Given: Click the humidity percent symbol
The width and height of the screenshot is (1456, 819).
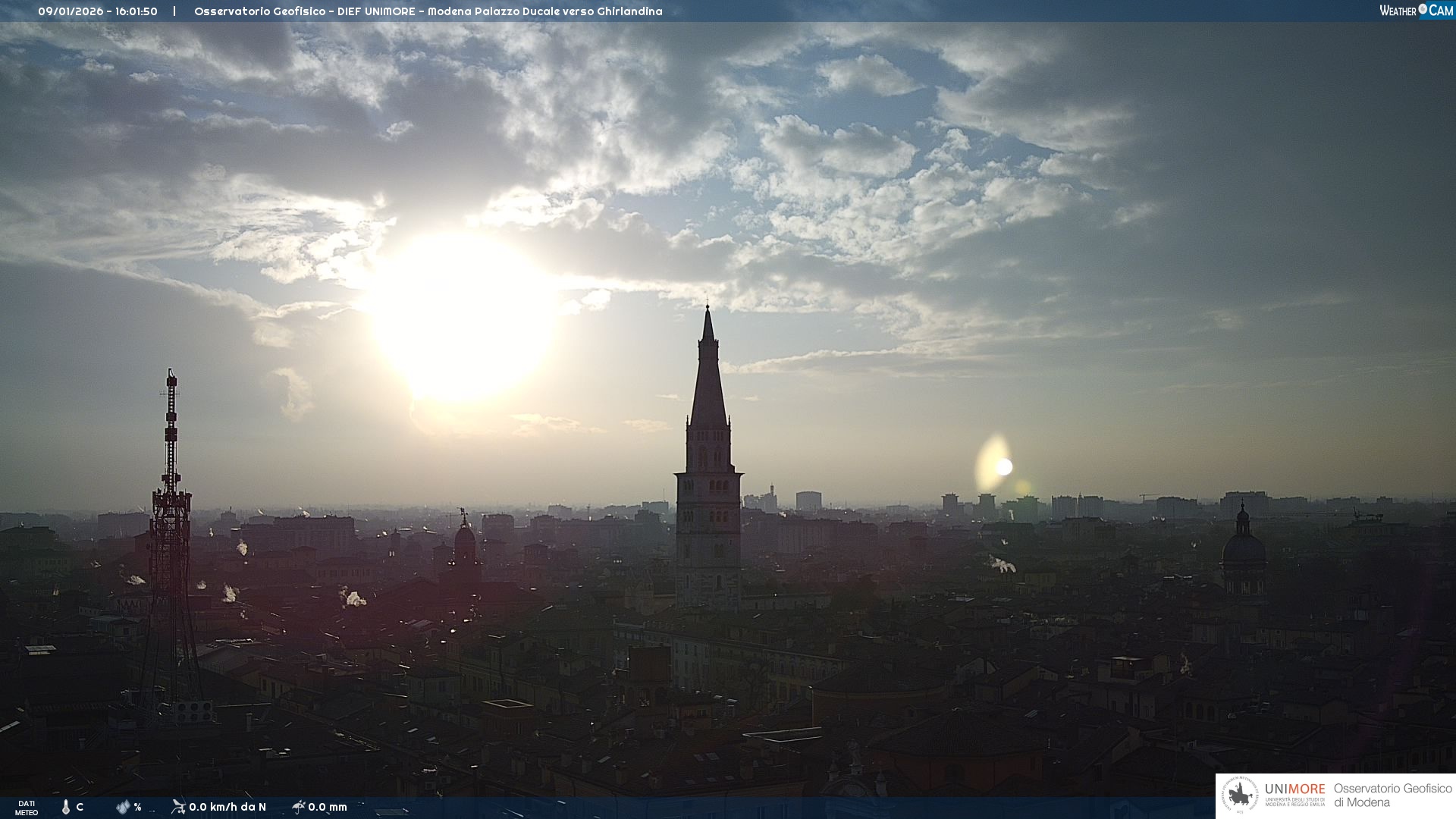Looking at the screenshot, I should click(x=137, y=807).
